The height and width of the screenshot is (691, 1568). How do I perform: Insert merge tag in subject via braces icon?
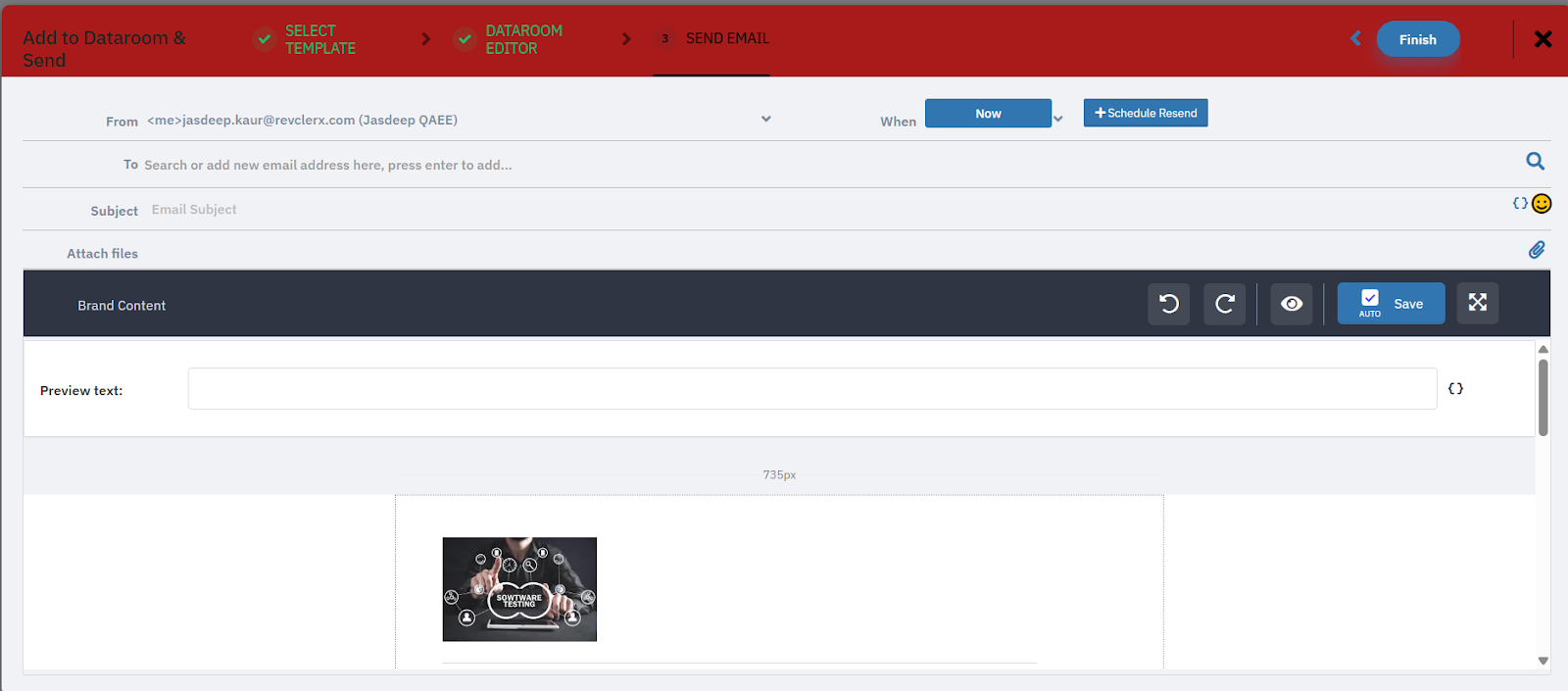click(x=1520, y=204)
